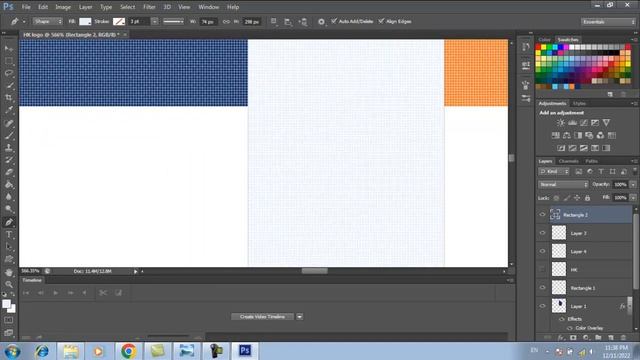This screenshot has height=360, width=640.
Task: Switch to the Channels tab
Action: coord(568,161)
